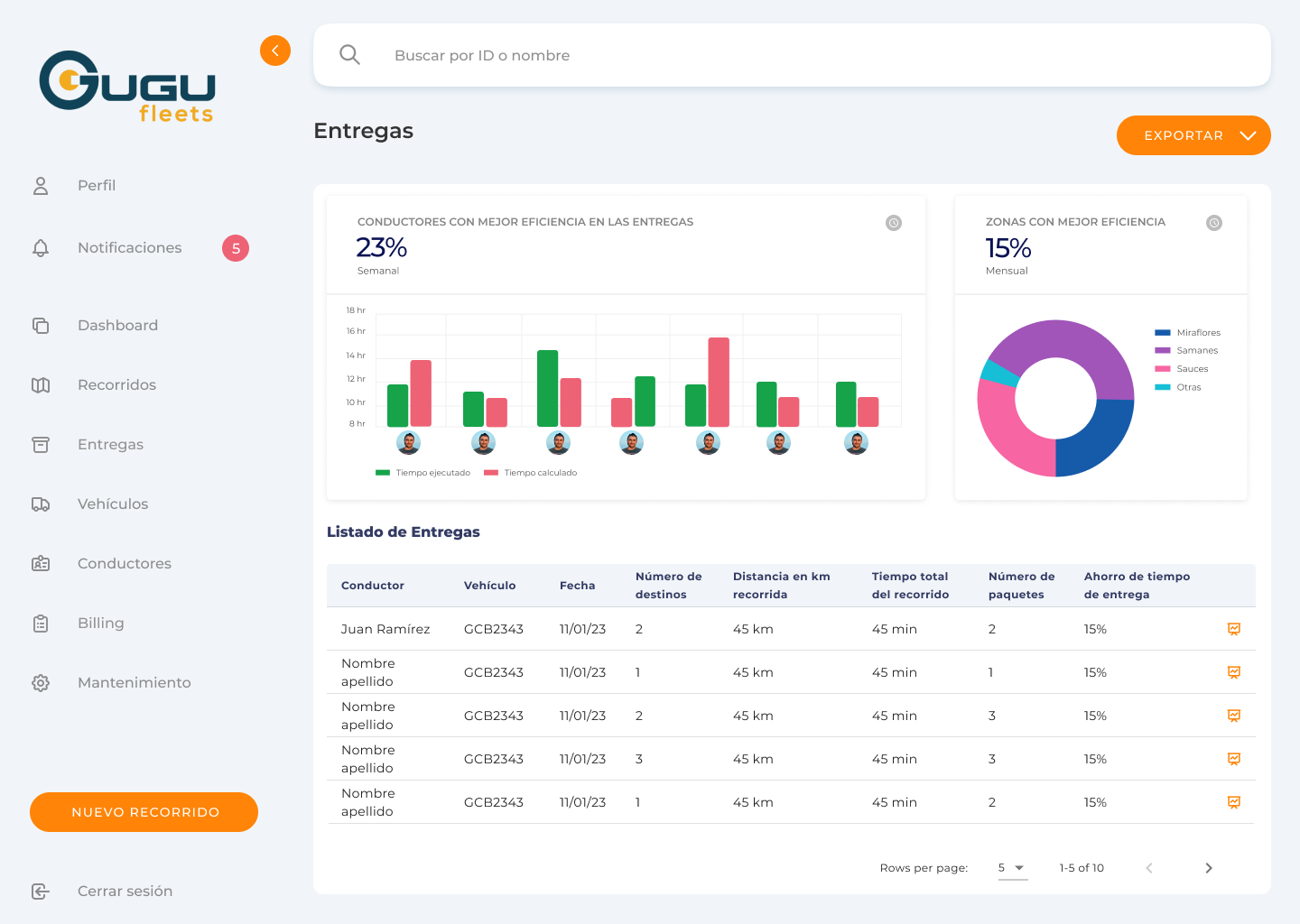Click the Recorridos map icon

click(x=41, y=385)
